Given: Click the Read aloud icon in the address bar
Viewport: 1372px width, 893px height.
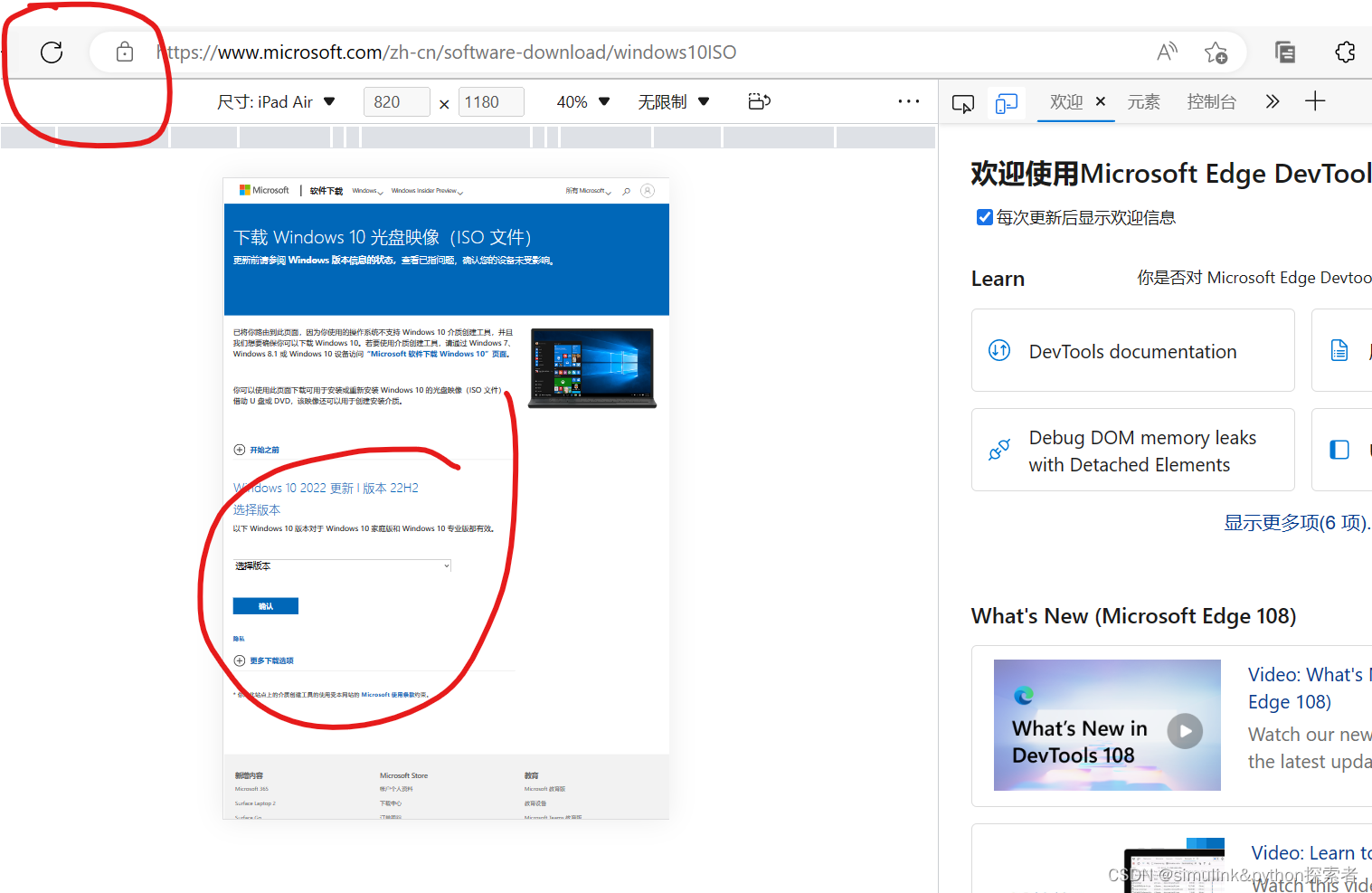Looking at the screenshot, I should point(1167,52).
